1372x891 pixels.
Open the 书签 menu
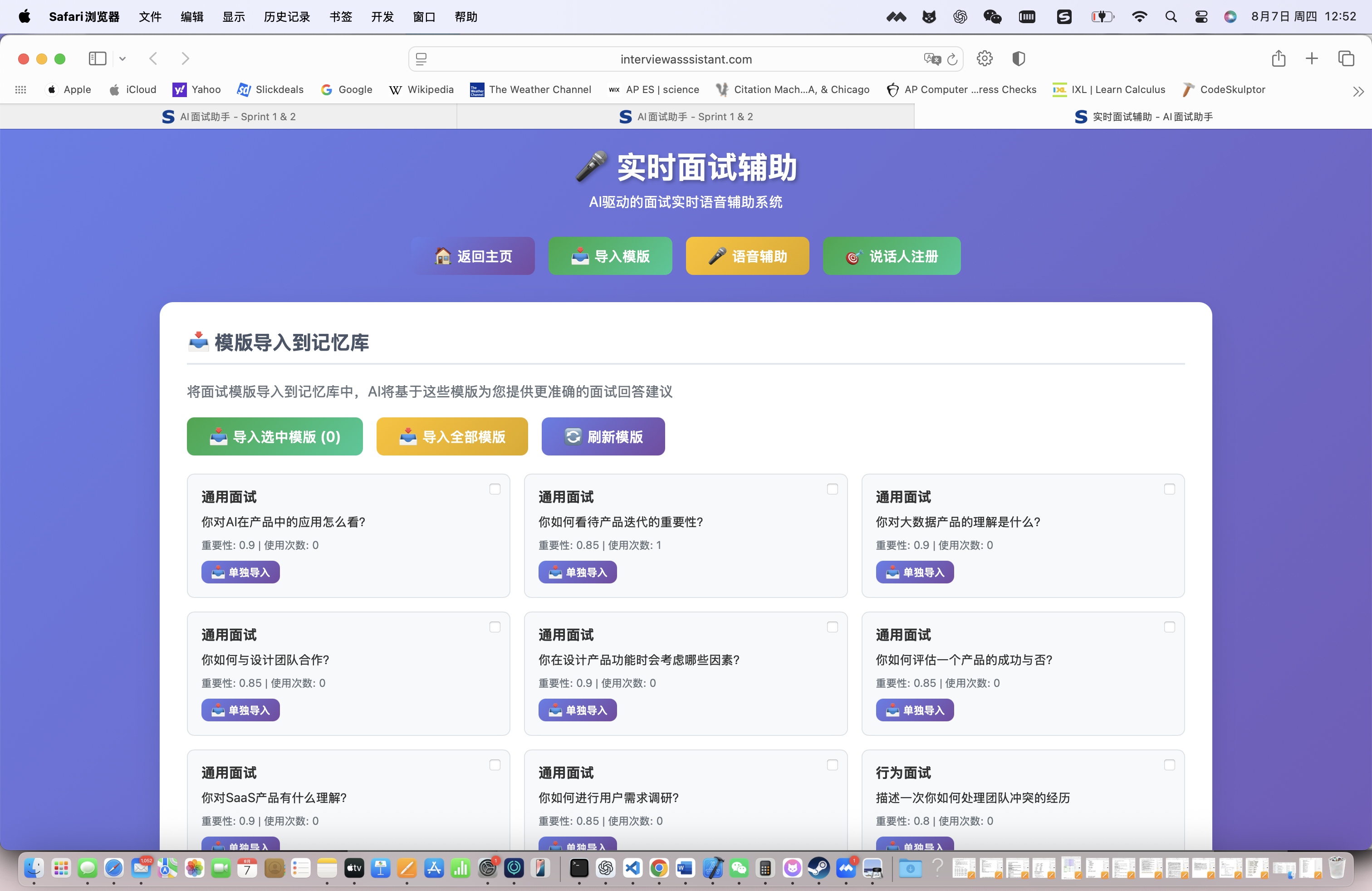point(341,17)
